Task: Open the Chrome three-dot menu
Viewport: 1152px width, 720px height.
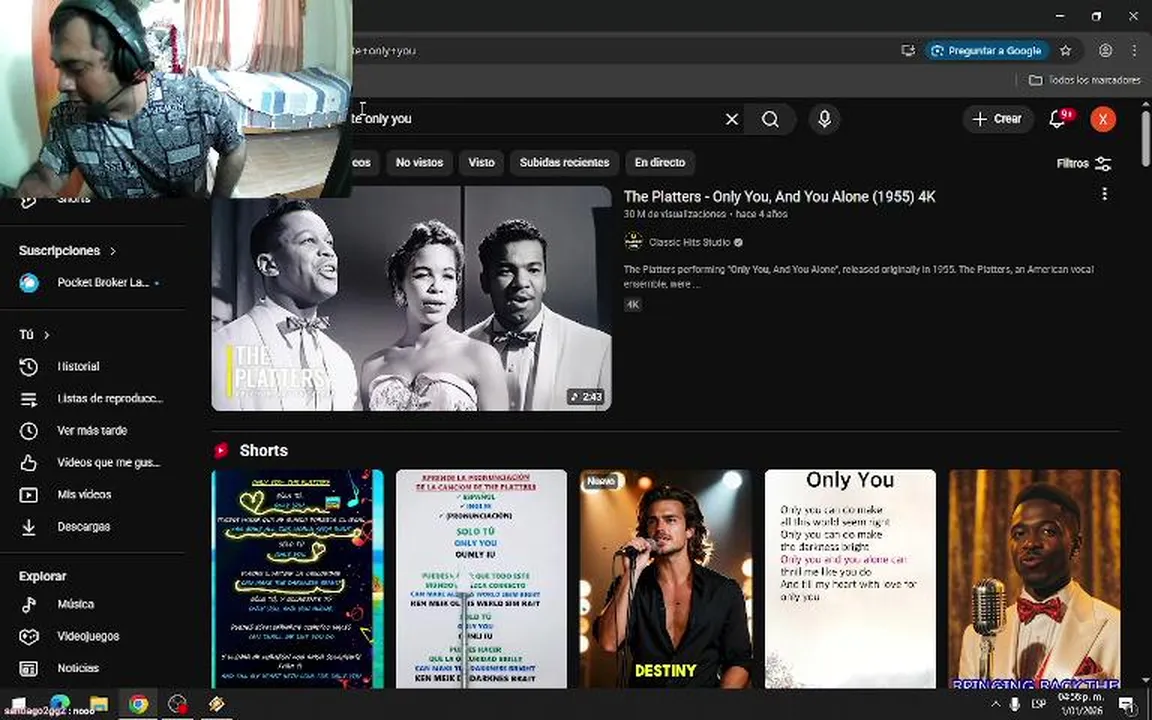Action: pos(1134,51)
